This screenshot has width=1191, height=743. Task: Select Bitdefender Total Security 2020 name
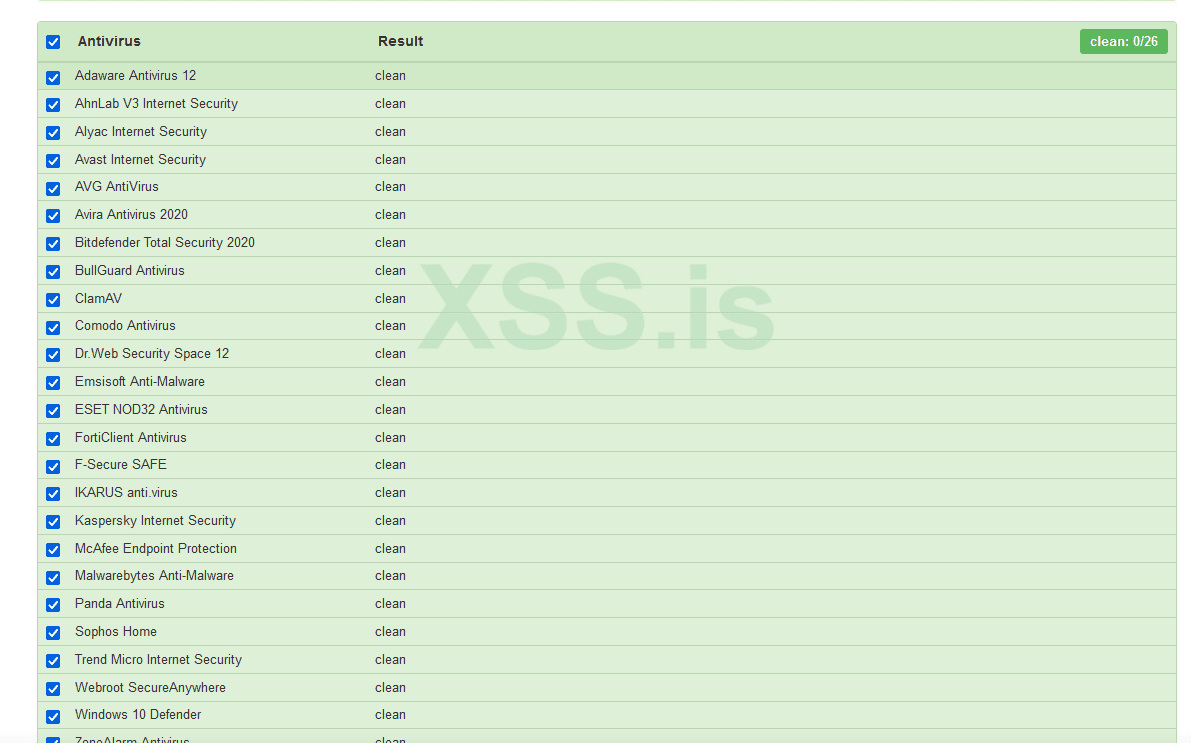click(164, 242)
